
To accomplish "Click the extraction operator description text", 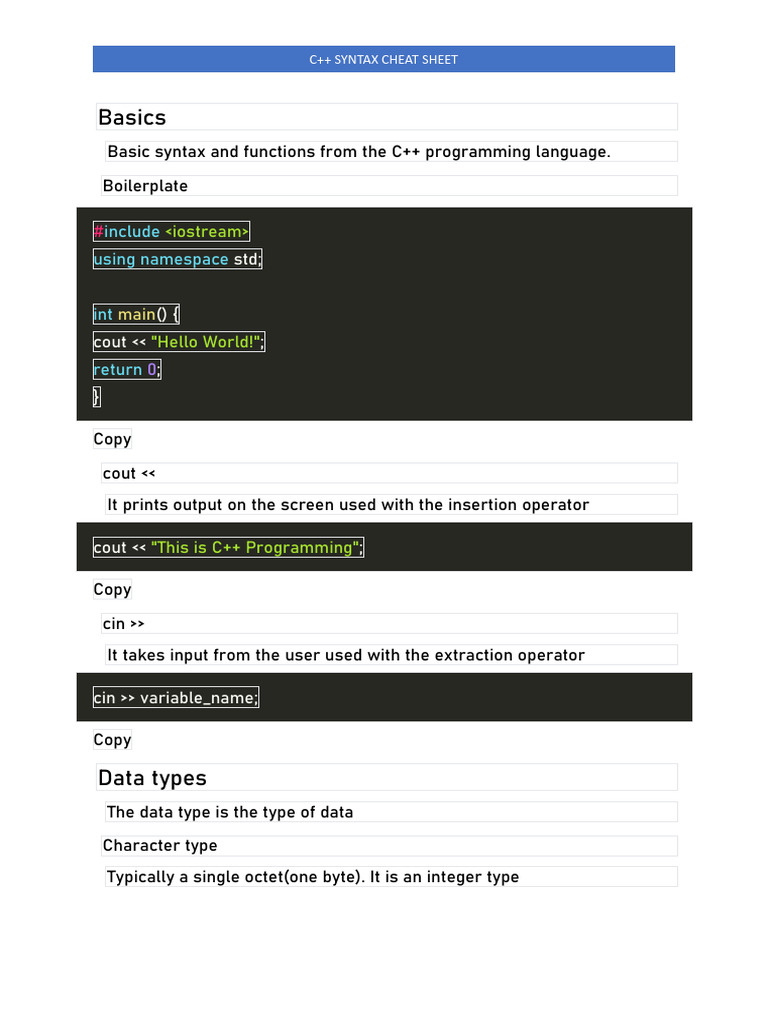I will coord(346,655).
